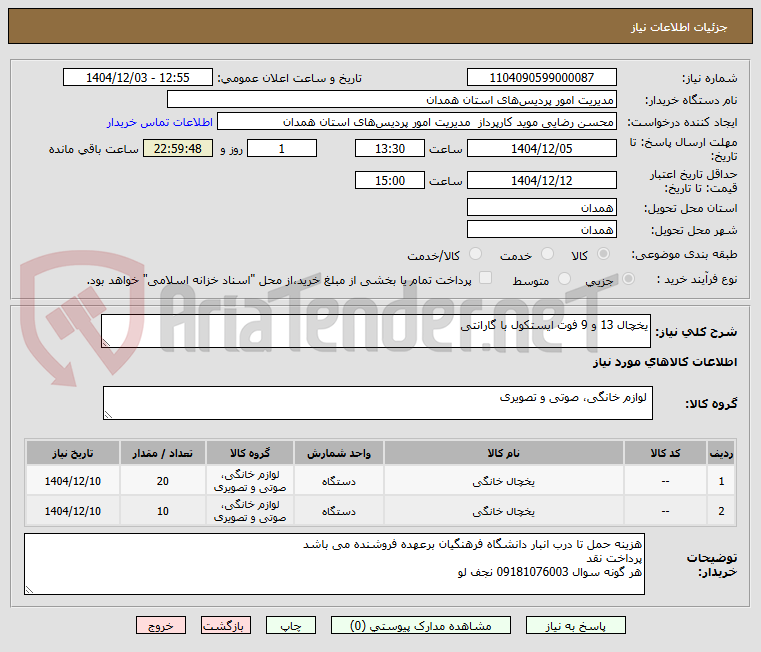This screenshot has width=761, height=652.
Task: Select the کالا radio button
Action: pos(604,253)
